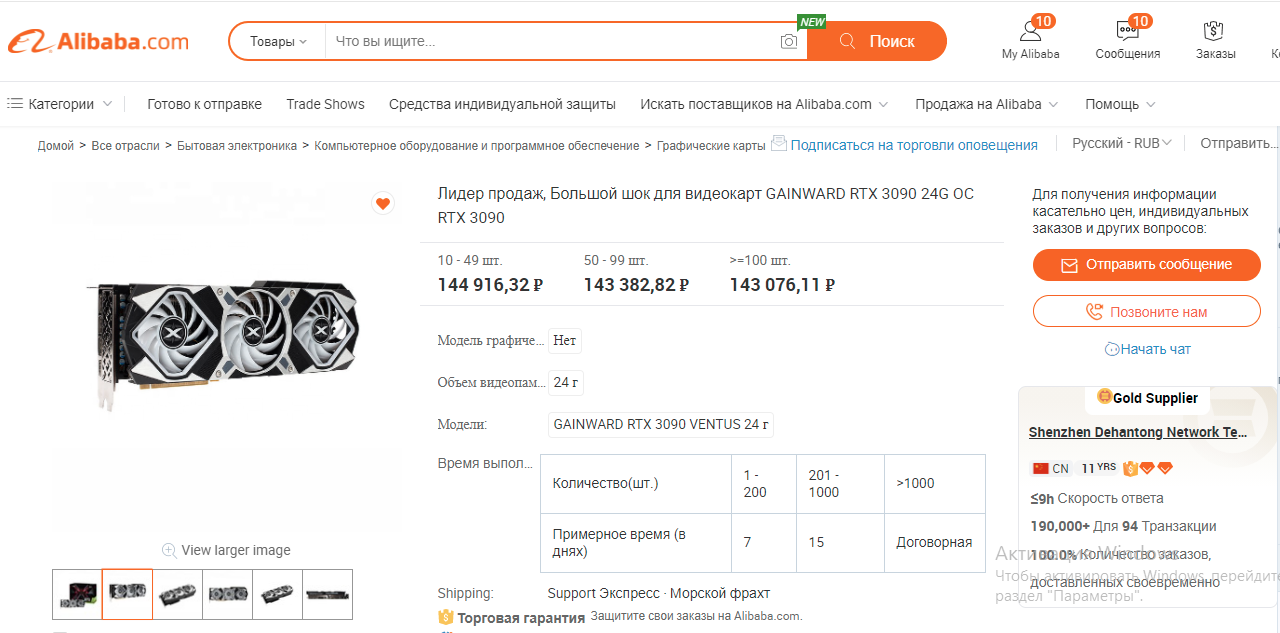This screenshot has width=1280, height=633.
Task: Click the chat bubble icon by Начать чат
Action: [x=1112, y=349]
